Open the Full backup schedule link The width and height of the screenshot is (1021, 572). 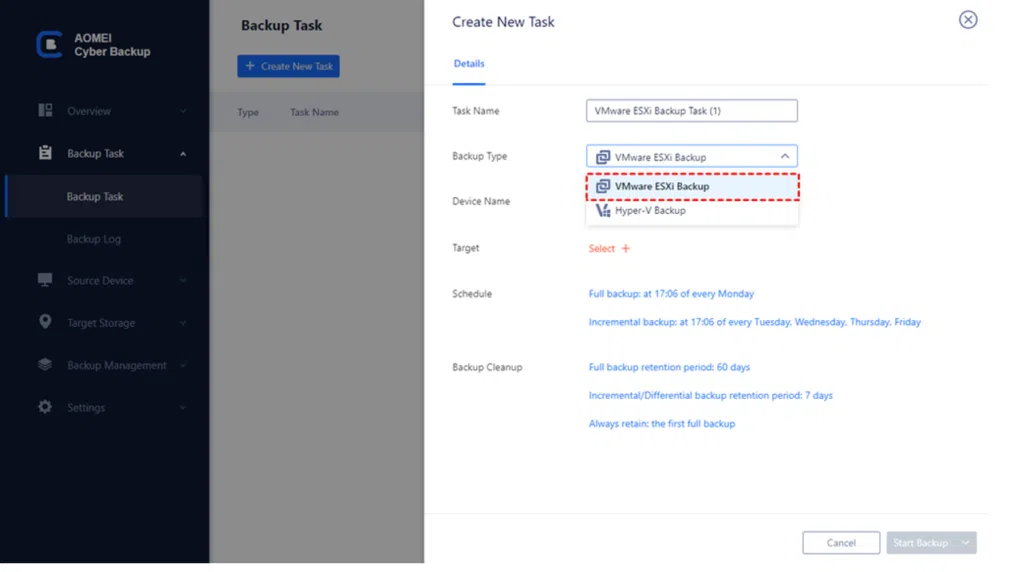[x=671, y=294]
